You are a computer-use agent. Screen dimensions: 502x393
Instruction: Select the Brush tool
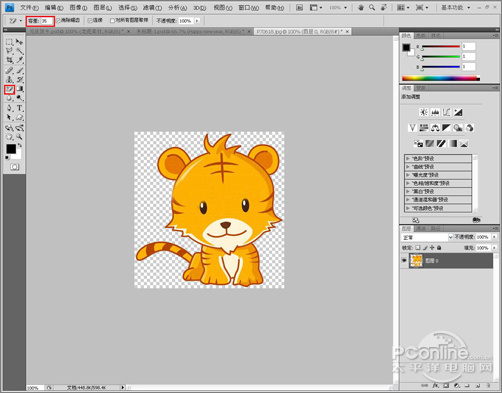point(20,70)
